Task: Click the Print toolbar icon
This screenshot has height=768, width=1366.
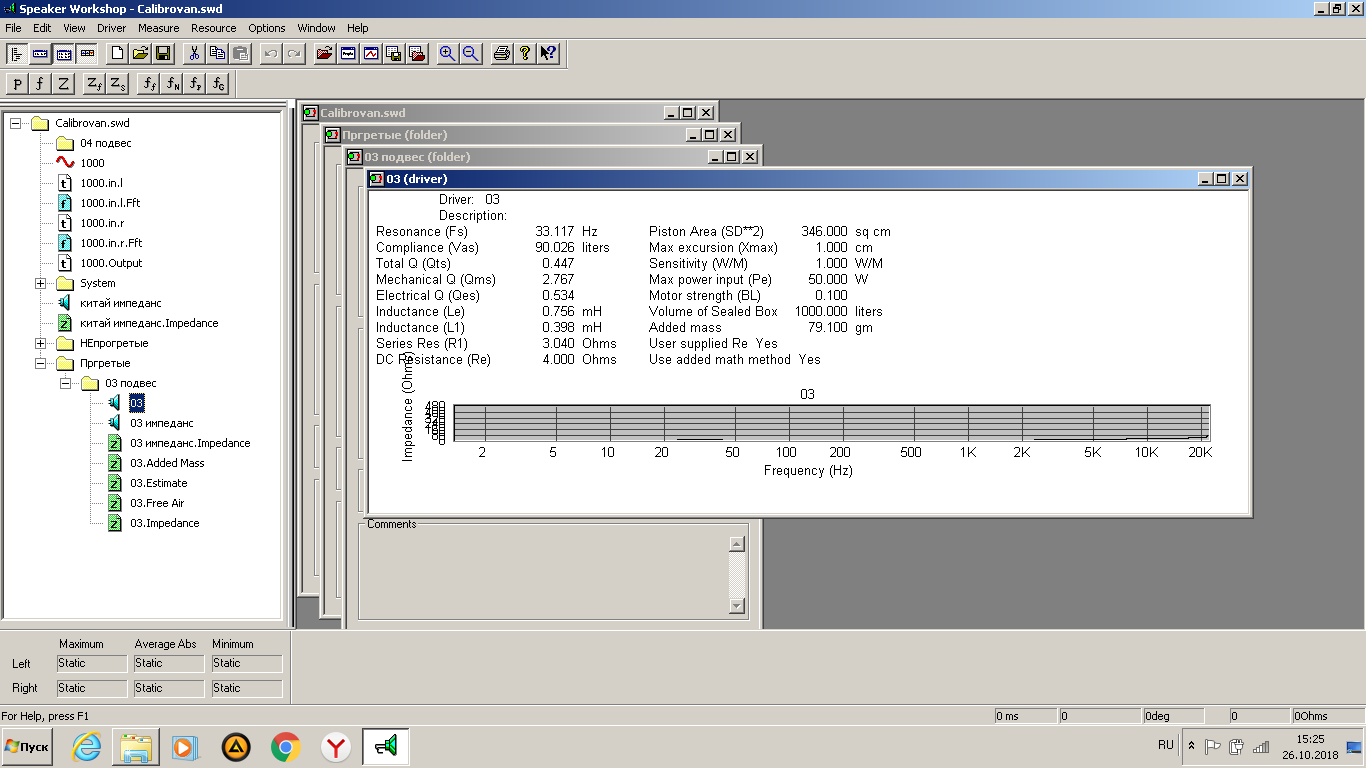Action: [x=502, y=54]
